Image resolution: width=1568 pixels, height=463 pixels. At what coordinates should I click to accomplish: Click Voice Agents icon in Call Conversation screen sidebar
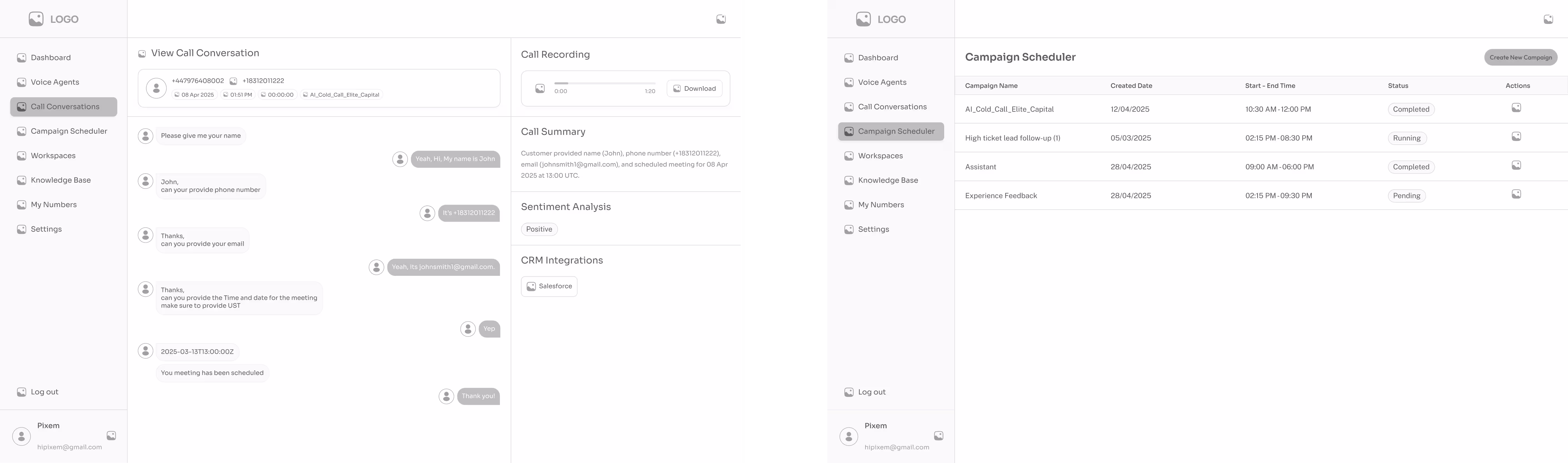tap(21, 82)
